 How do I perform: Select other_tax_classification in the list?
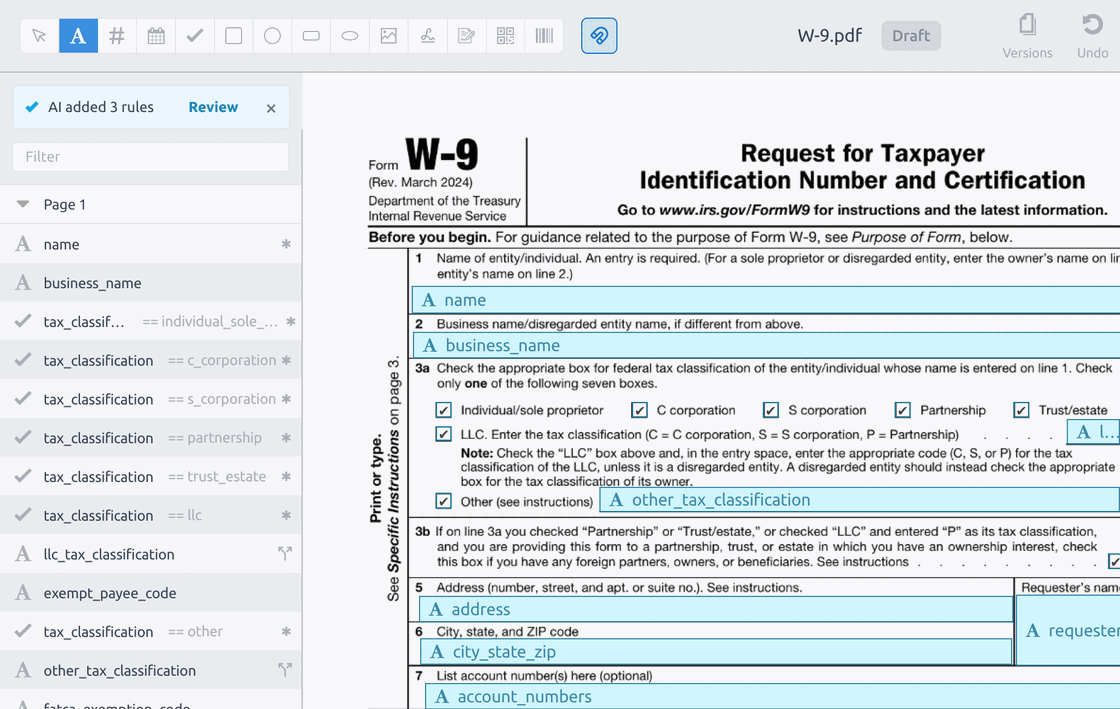[151, 670]
